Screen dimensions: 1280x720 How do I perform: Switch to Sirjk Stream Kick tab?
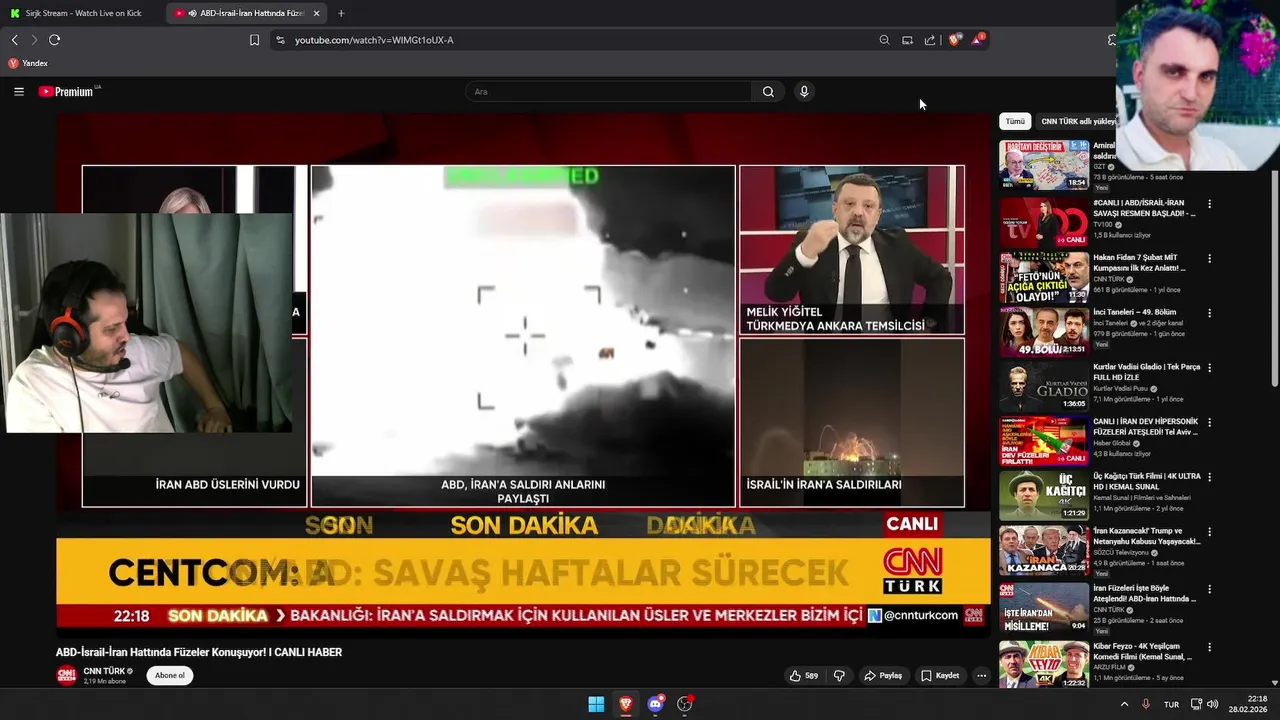[x=82, y=13]
